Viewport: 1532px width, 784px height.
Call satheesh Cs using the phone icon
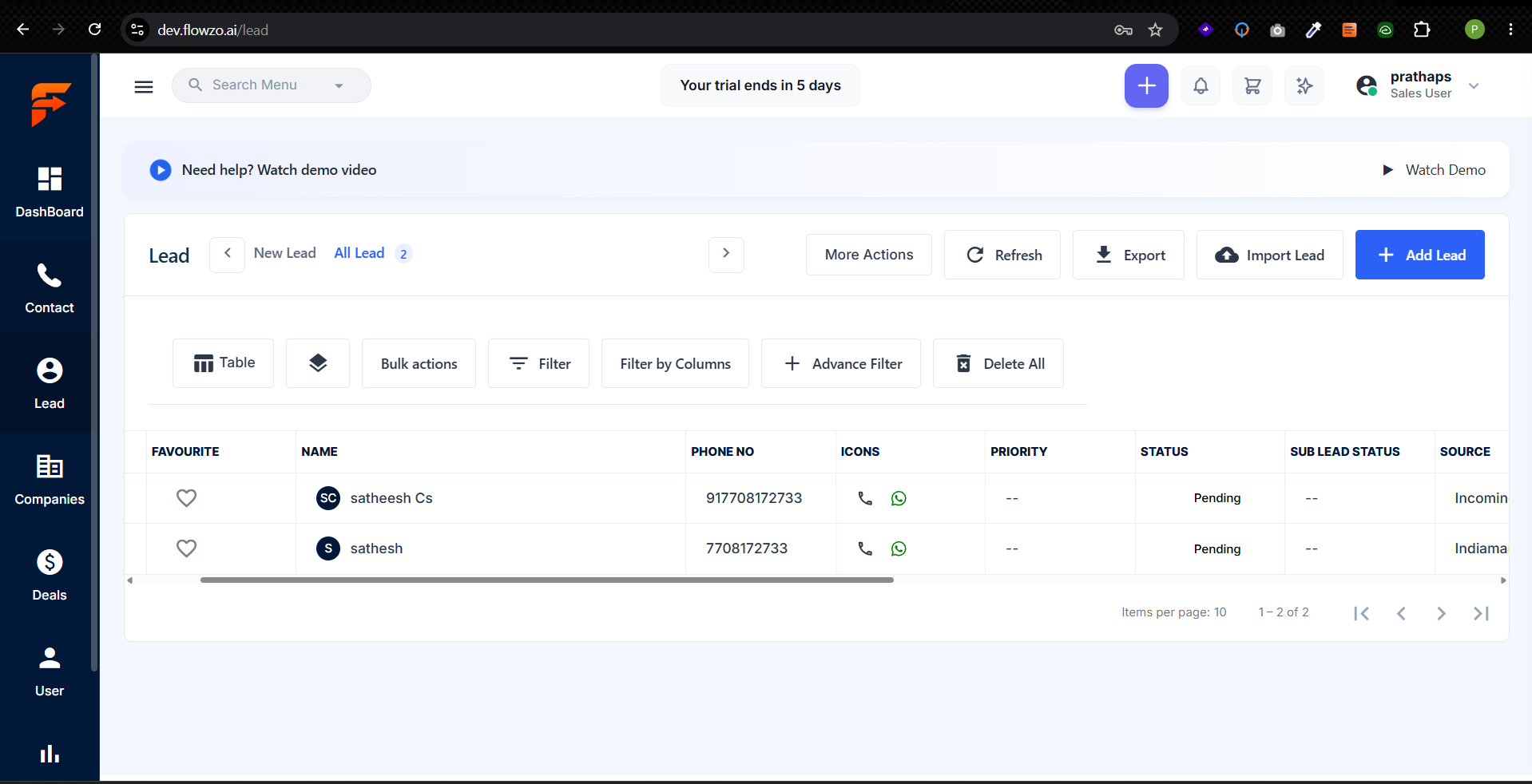865,498
